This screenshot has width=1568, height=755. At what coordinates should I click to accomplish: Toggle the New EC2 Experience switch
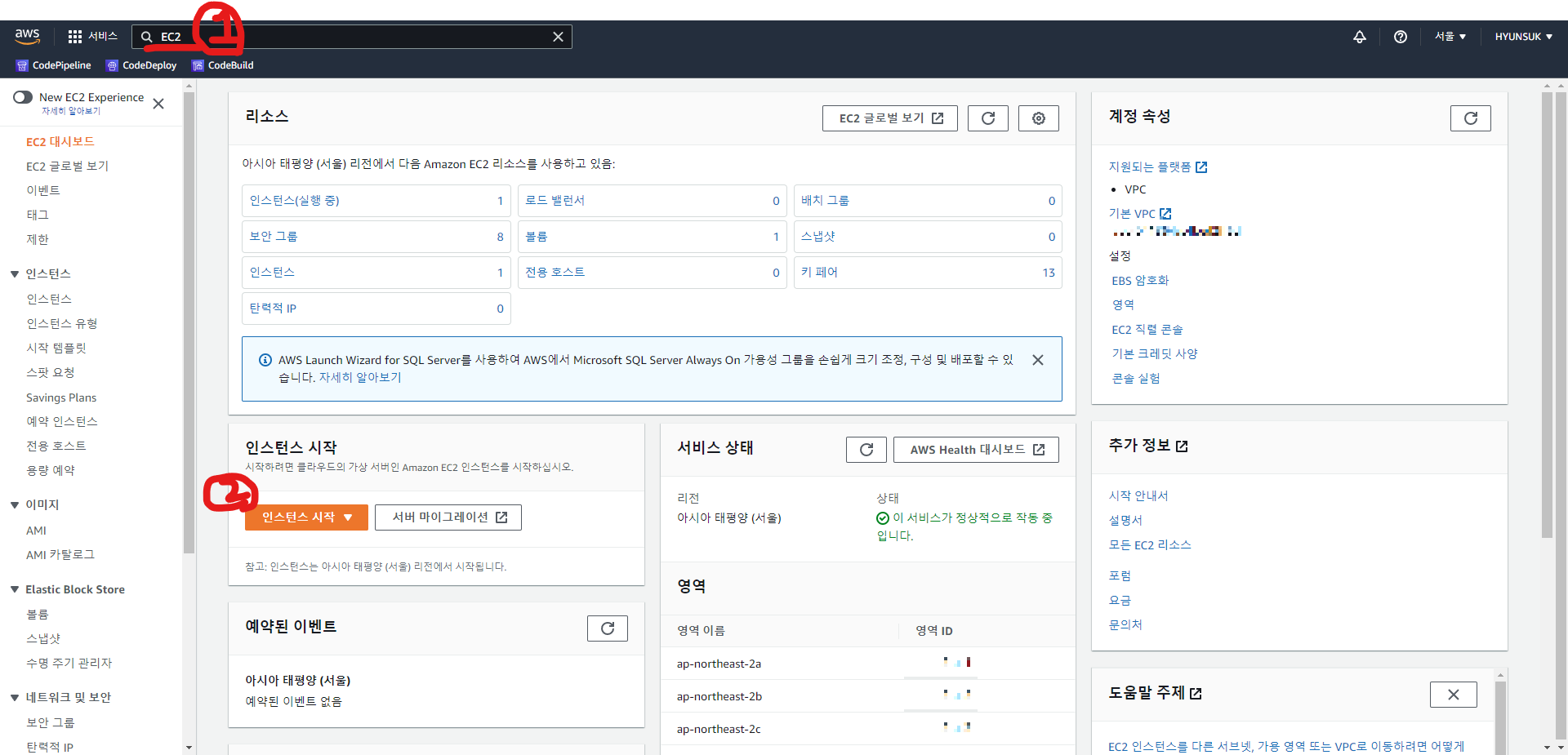(23, 97)
